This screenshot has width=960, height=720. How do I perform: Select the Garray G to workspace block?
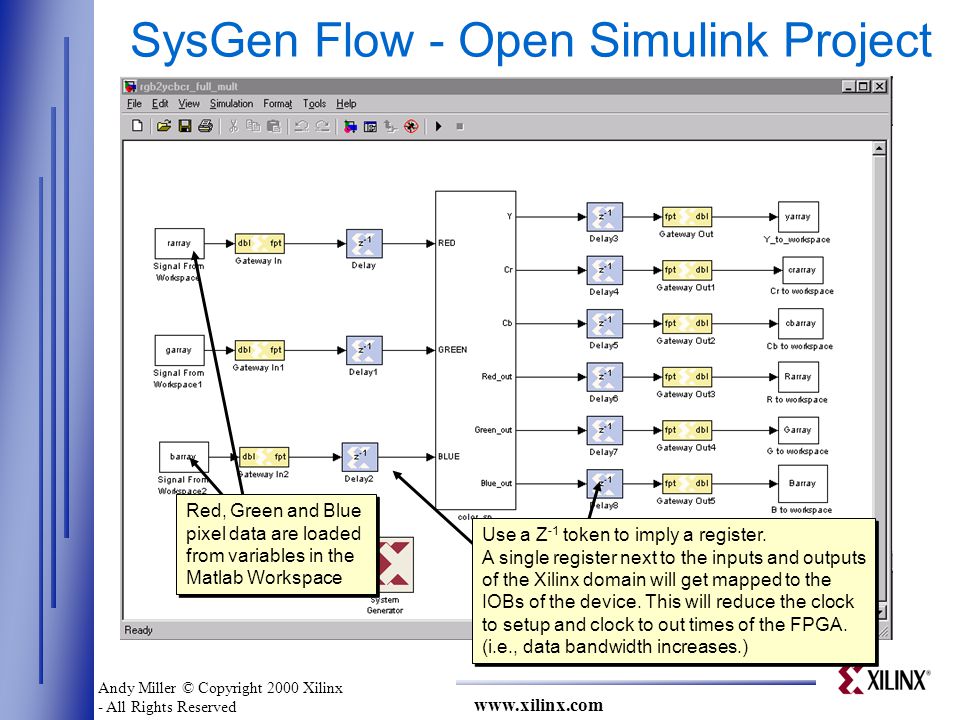[x=798, y=430]
